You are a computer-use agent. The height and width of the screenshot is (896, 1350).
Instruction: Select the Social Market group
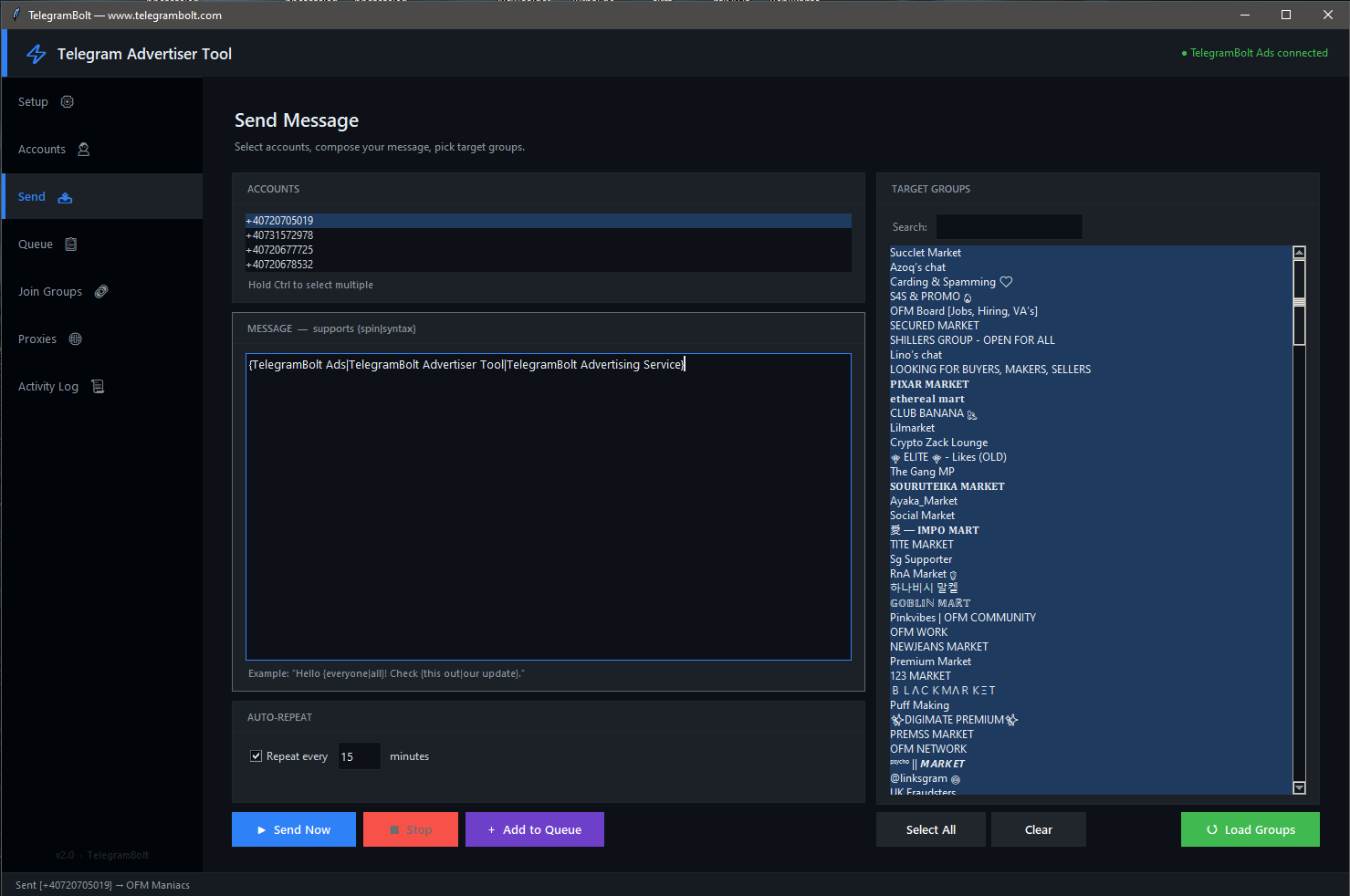pos(1091,516)
